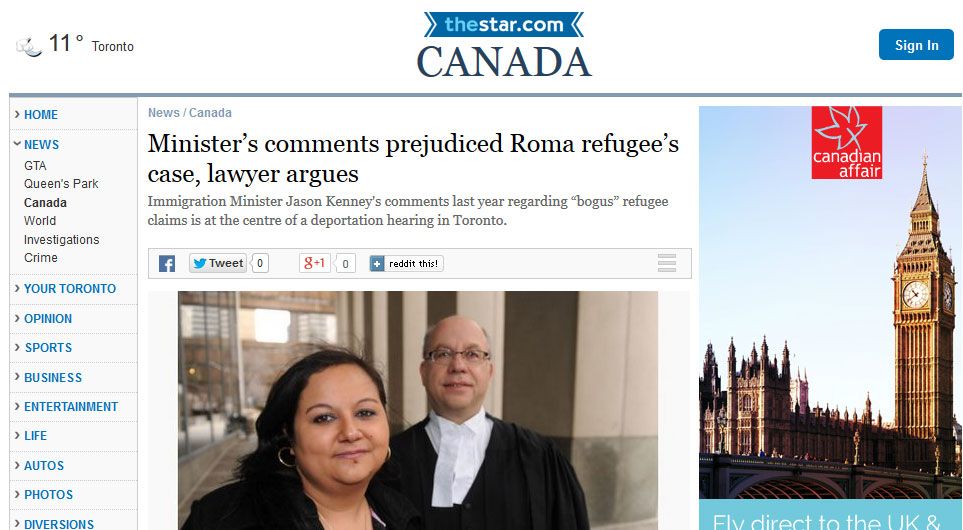Select Queen's Park under News
The width and height of the screenshot is (963, 530).
click(x=61, y=184)
